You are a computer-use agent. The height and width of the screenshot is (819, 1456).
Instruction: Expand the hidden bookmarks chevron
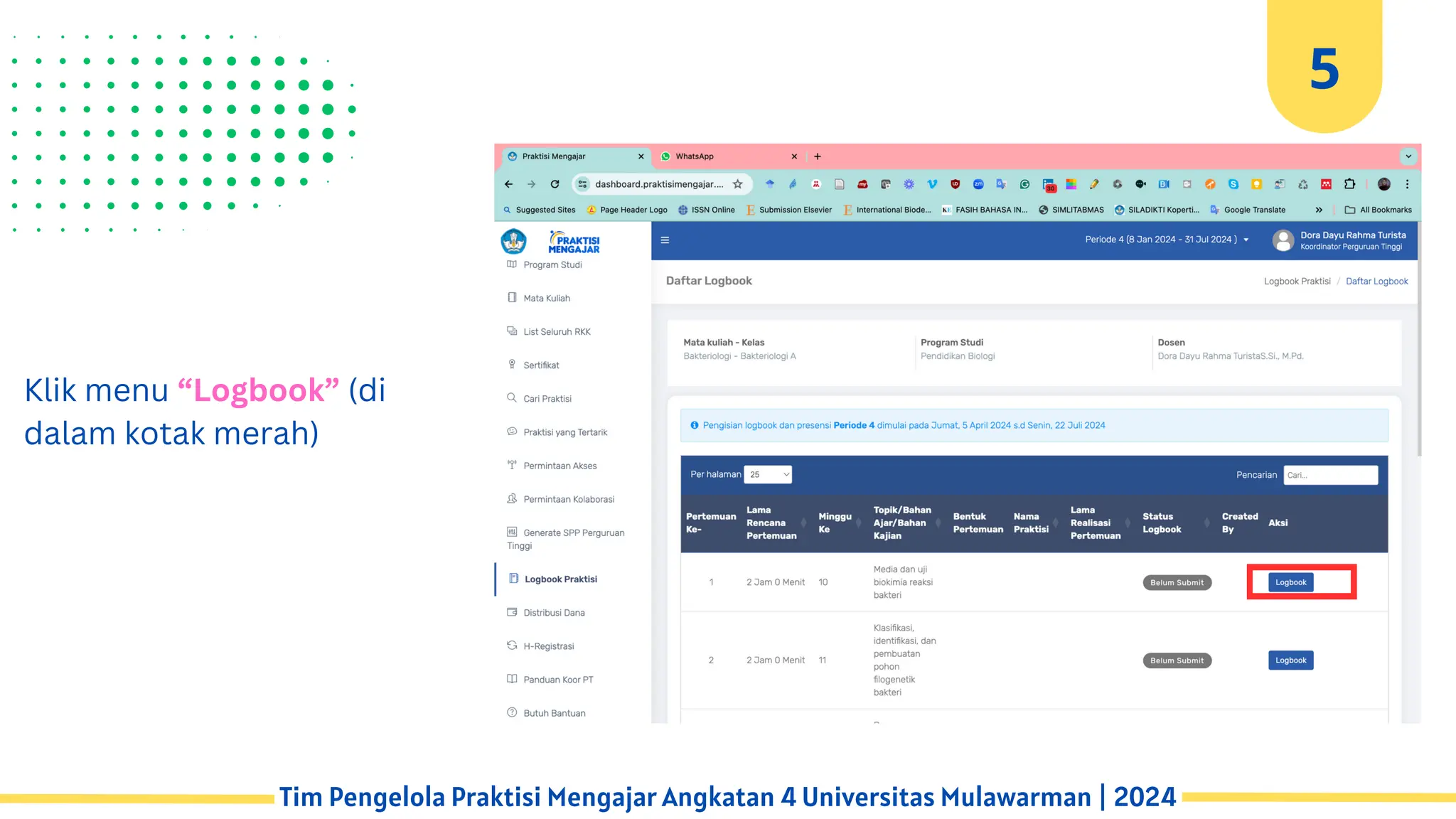[x=1319, y=210]
